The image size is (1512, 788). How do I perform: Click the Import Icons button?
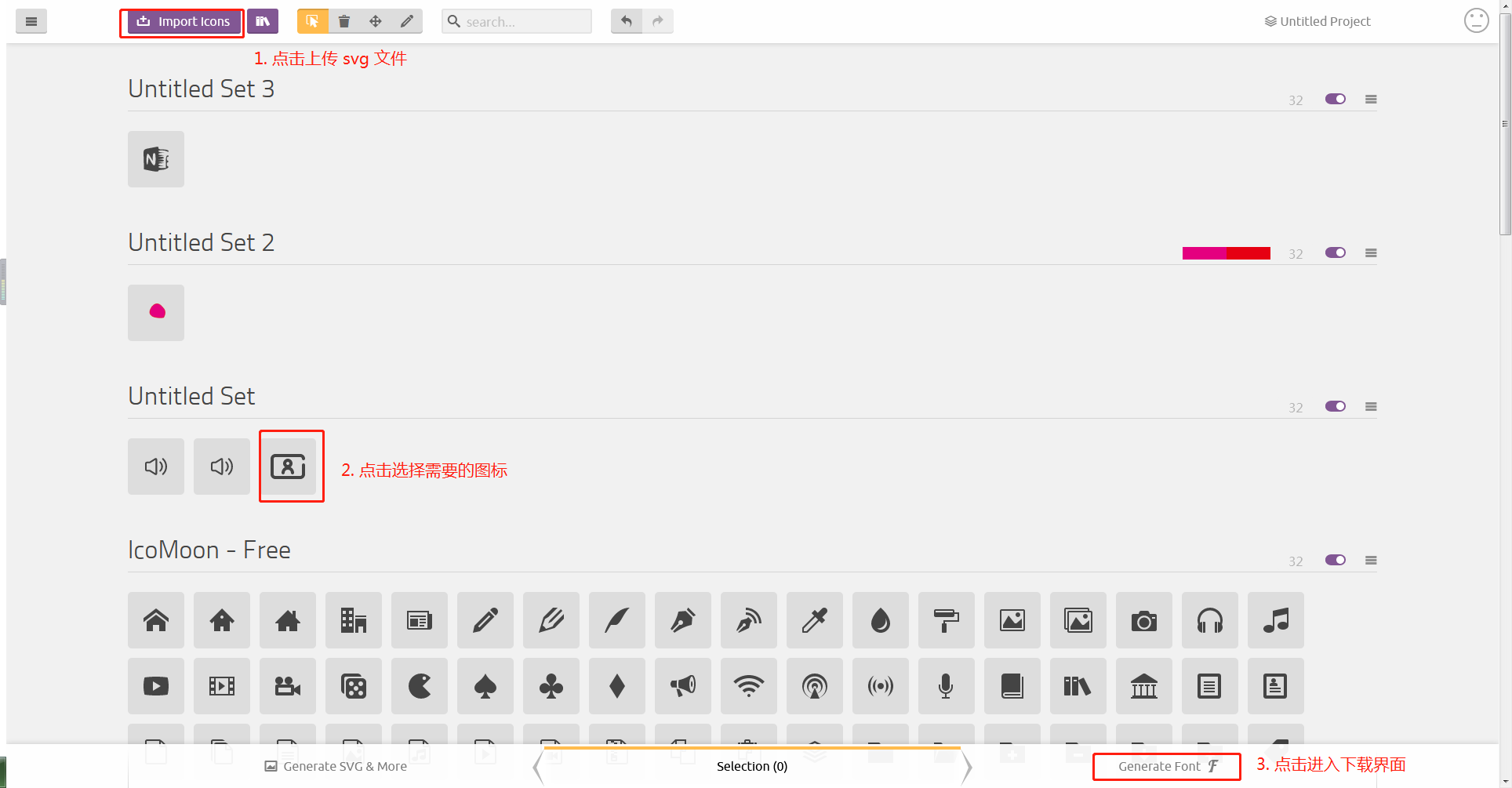(184, 21)
